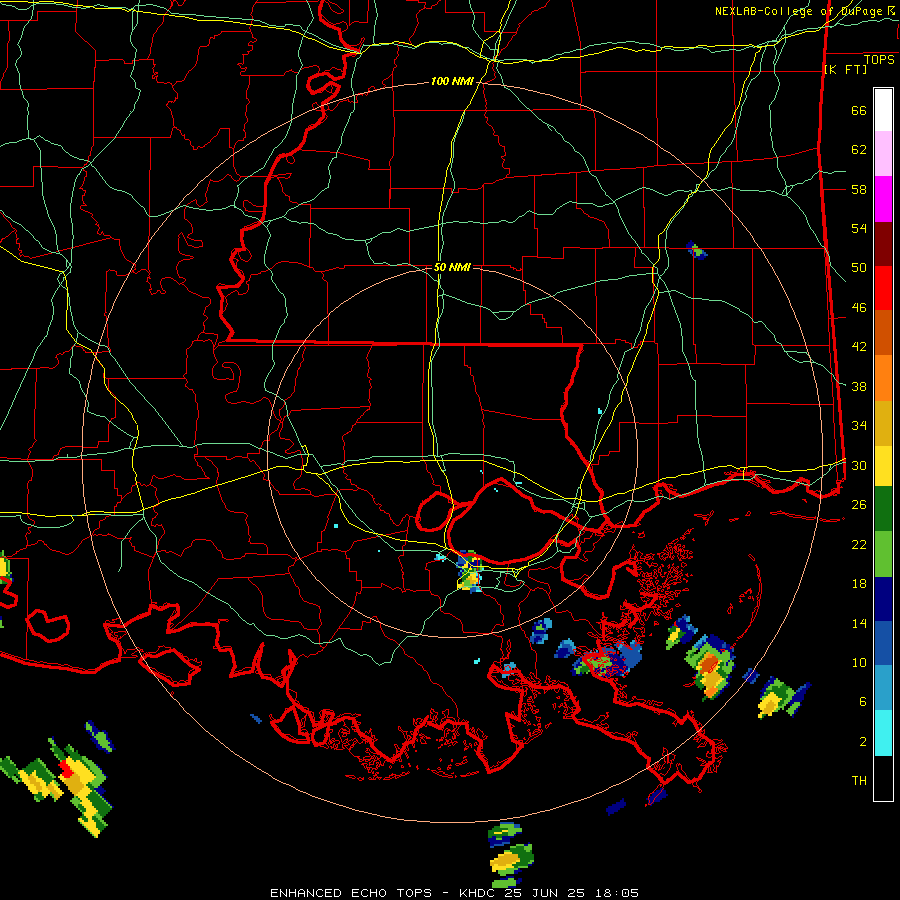Click the "46" legend value label
The height and width of the screenshot is (900, 900).
coord(859,308)
